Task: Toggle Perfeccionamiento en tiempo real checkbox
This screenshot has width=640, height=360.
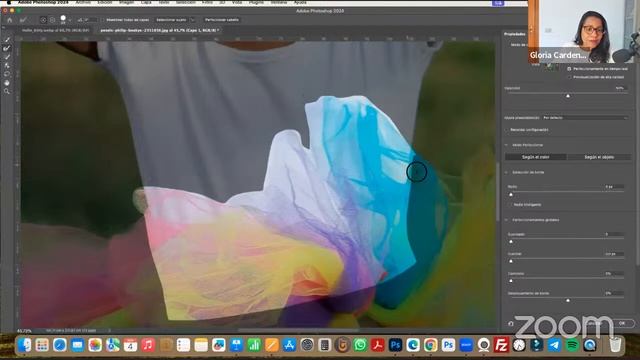Action: click(569, 69)
